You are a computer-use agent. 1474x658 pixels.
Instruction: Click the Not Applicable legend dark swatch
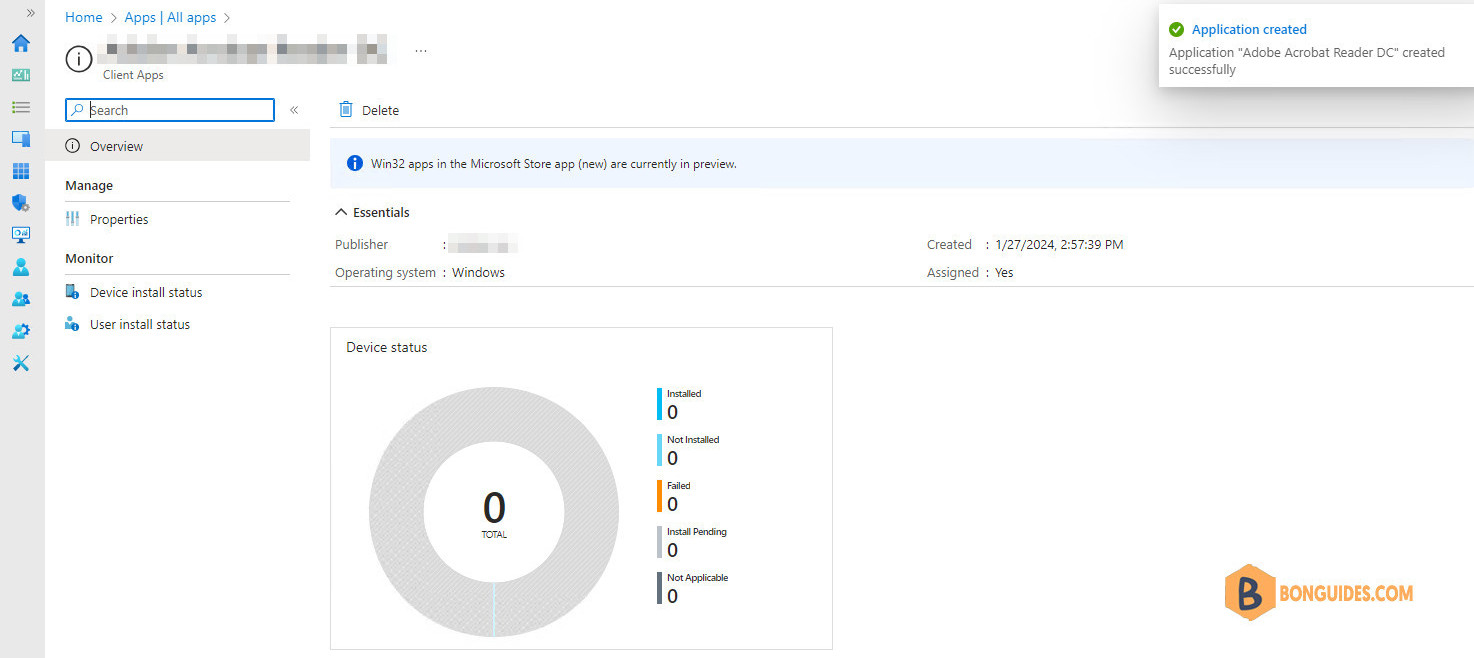pyautogui.click(x=659, y=588)
